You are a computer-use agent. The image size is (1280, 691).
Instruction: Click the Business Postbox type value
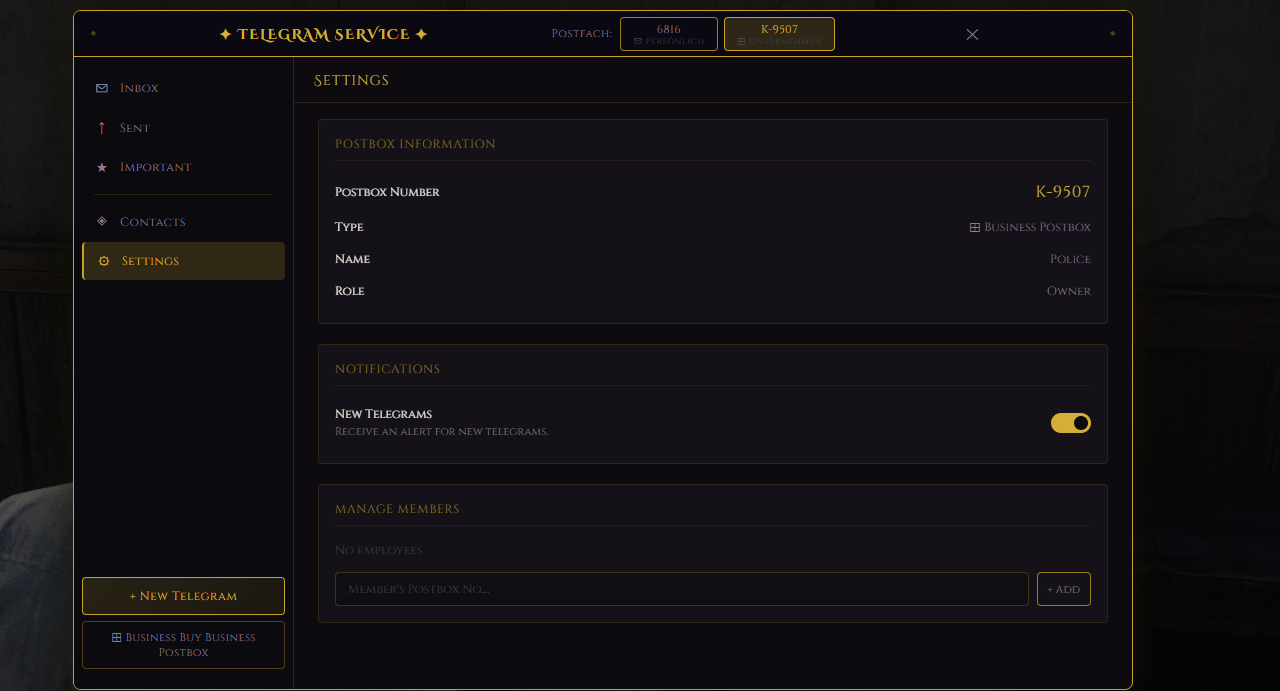click(x=1030, y=228)
